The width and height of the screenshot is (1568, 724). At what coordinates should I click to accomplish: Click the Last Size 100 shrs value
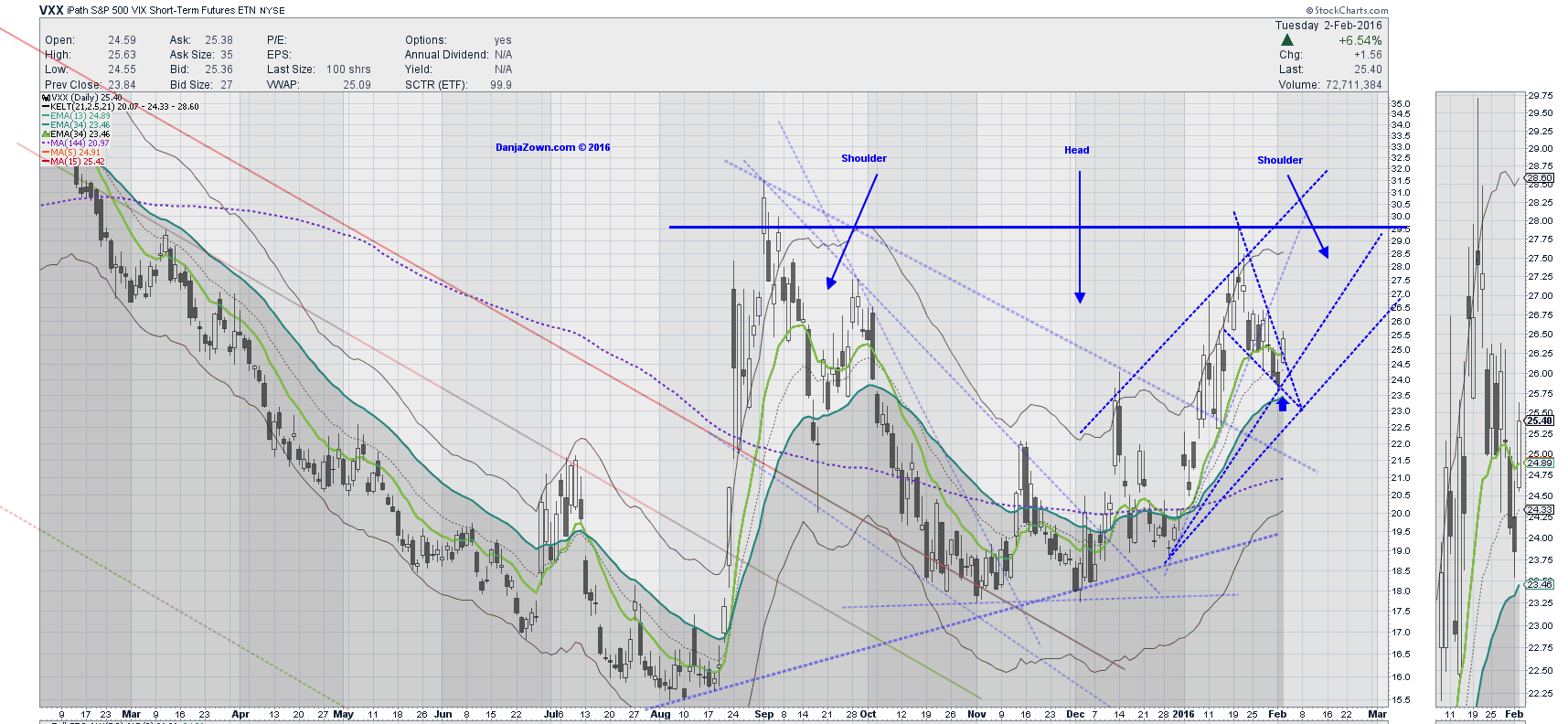(x=348, y=69)
